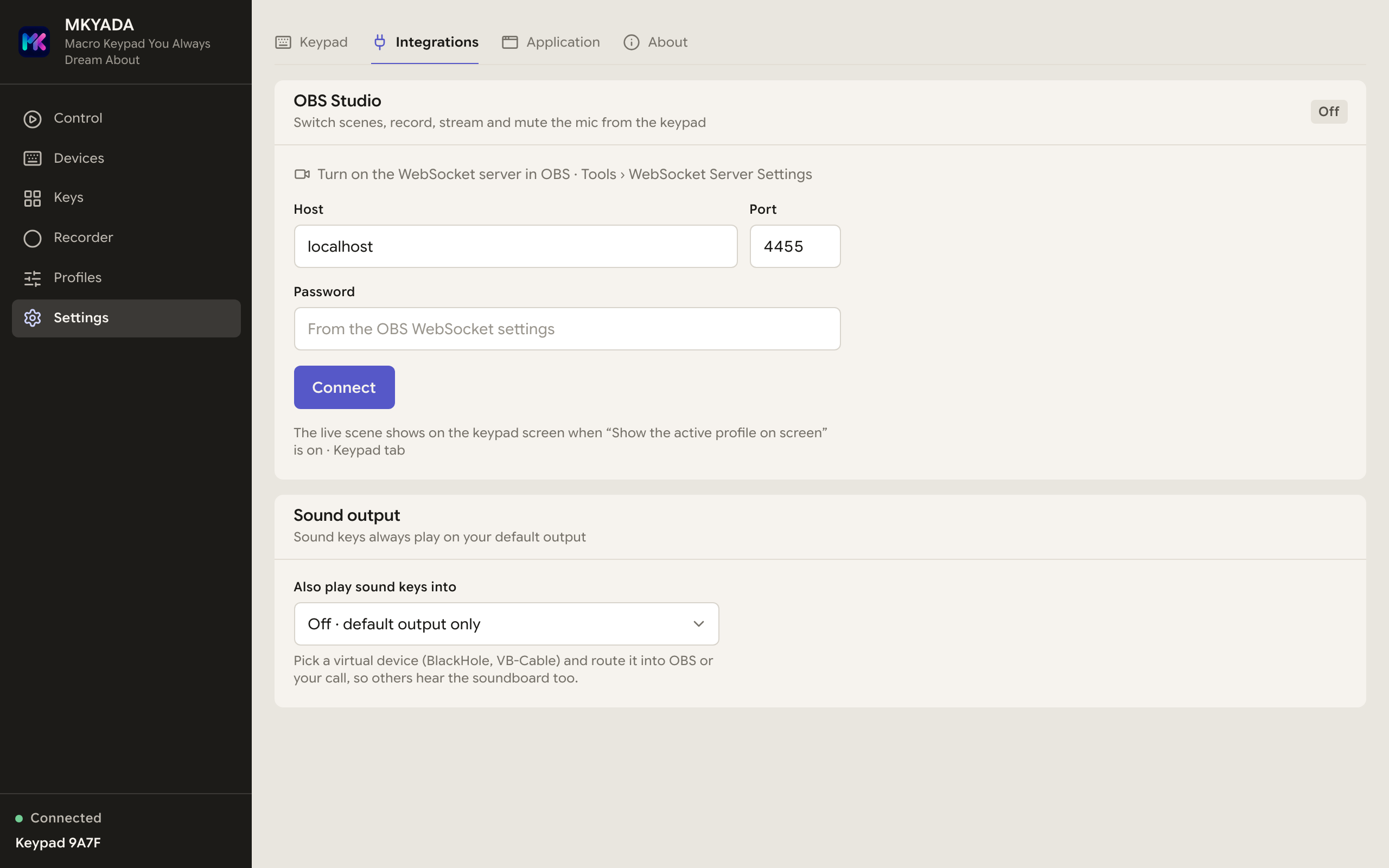Open Control via its play-circle icon
The image size is (1389, 868).
tap(33, 119)
